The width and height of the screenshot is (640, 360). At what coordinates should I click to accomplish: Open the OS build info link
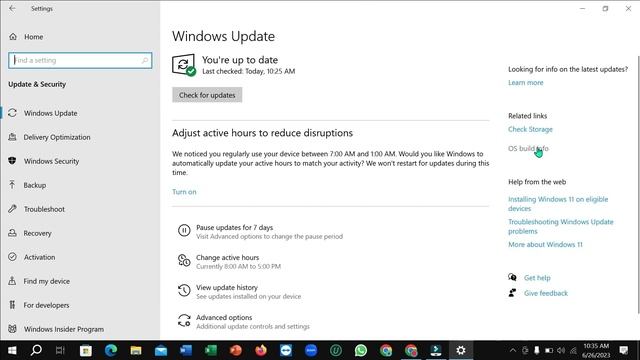pos(528,149)
